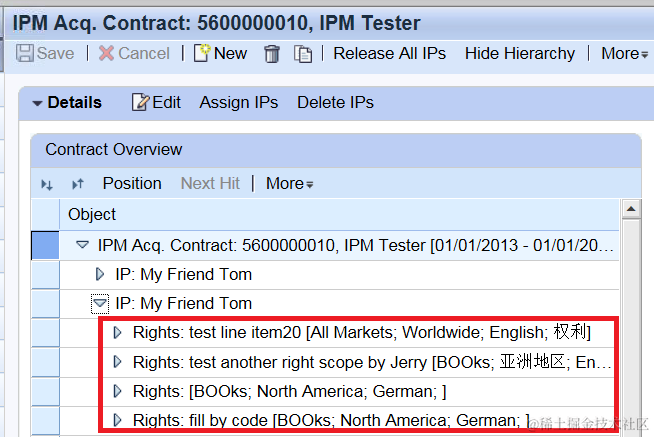Expand Rights: test another right scope node

click(118, 362)
